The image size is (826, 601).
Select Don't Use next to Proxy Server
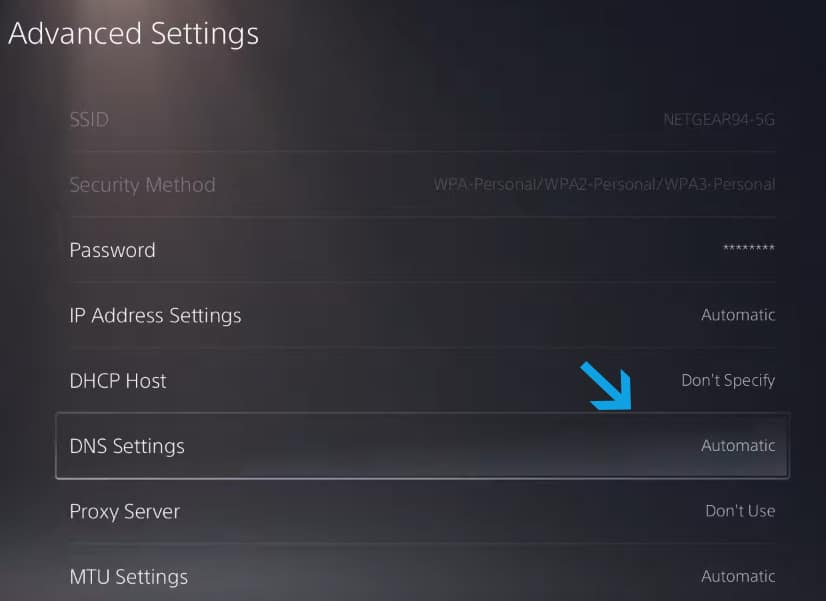[740, 511]
